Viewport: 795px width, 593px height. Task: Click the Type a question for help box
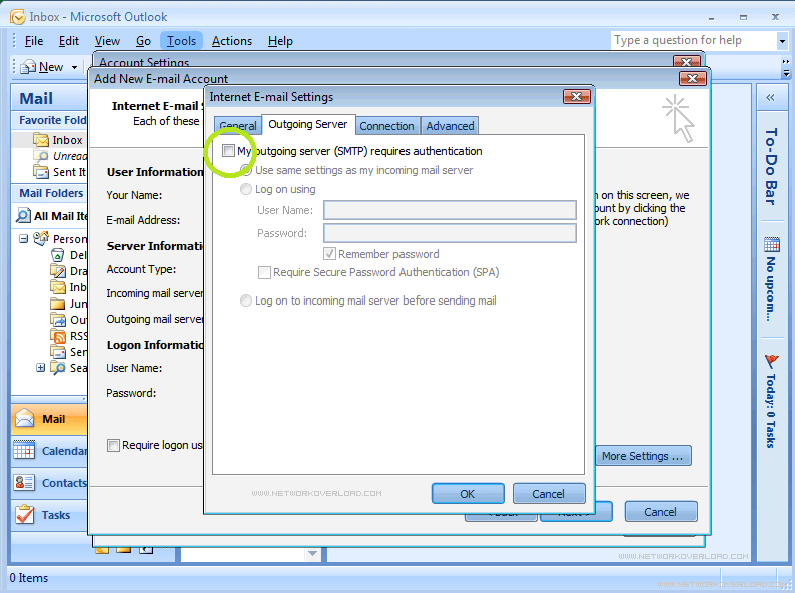coord(692,41)
